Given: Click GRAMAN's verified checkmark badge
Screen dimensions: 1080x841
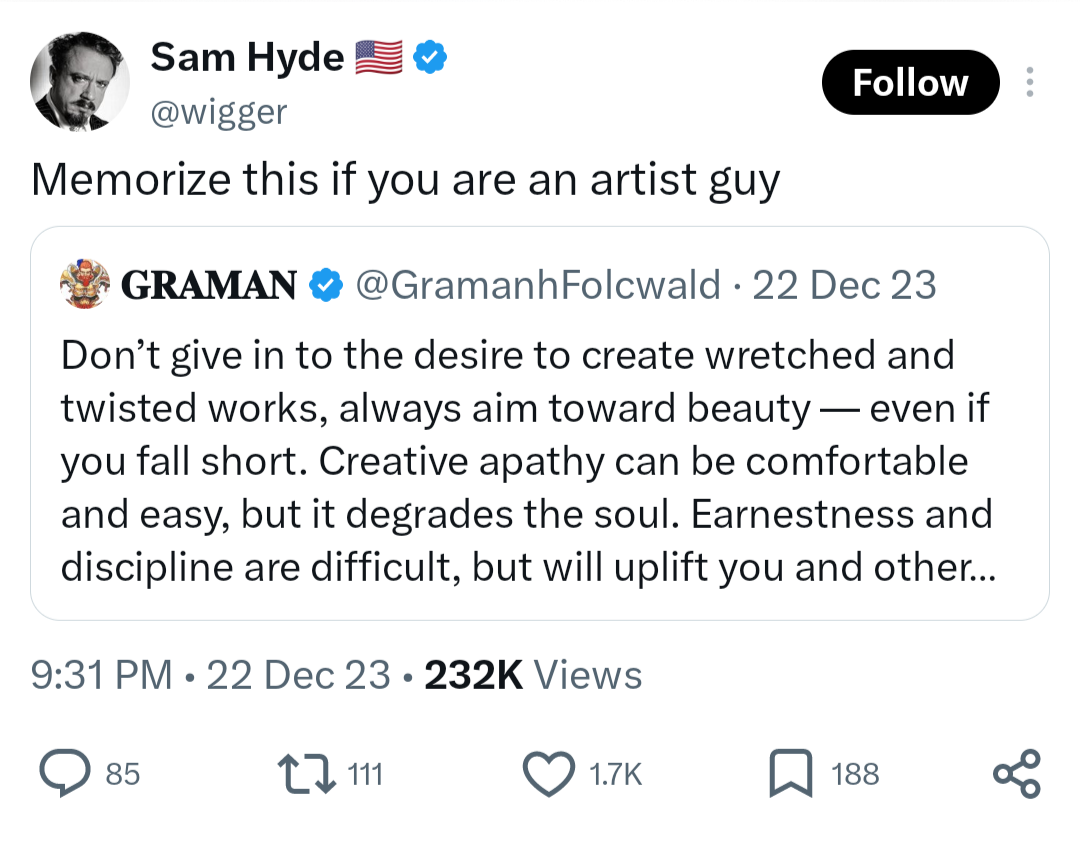Looking at the screenshot, I should coord(326,285).
